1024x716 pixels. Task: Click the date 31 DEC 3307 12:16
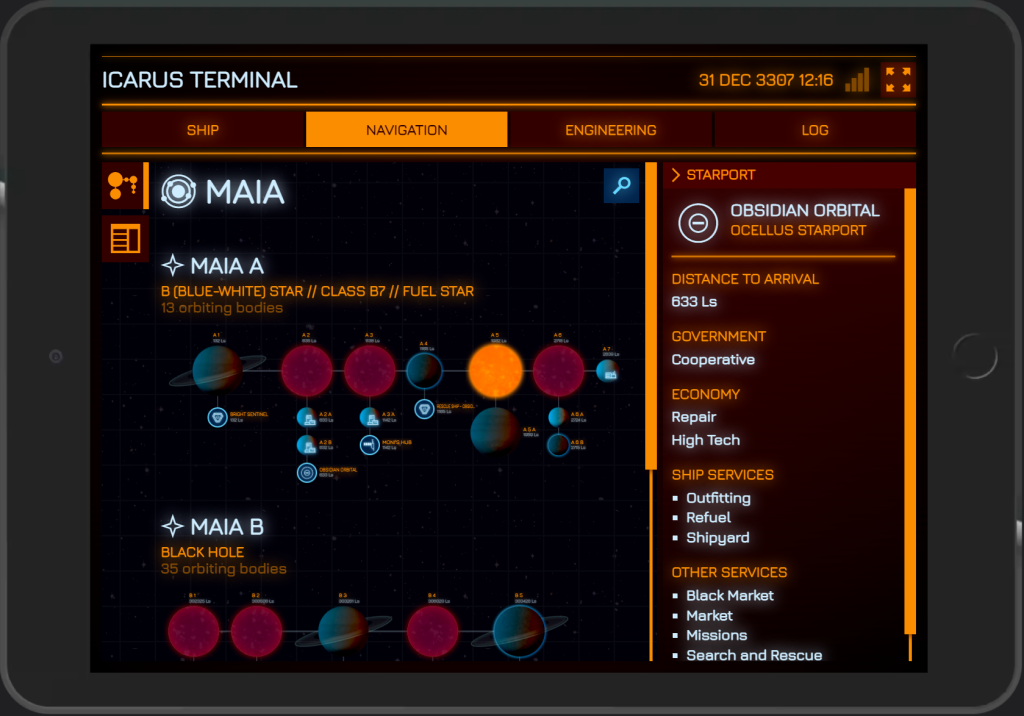click(766, 80)
